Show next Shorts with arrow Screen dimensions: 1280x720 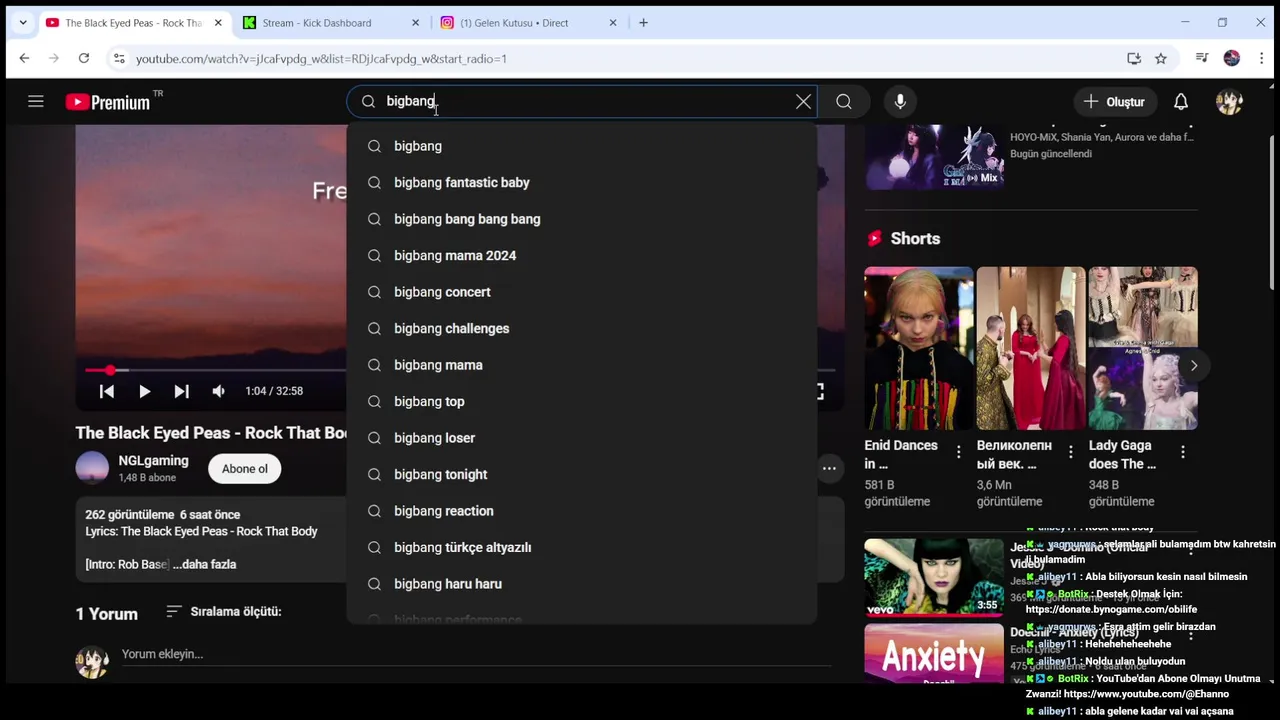[x=1193, y=365]
